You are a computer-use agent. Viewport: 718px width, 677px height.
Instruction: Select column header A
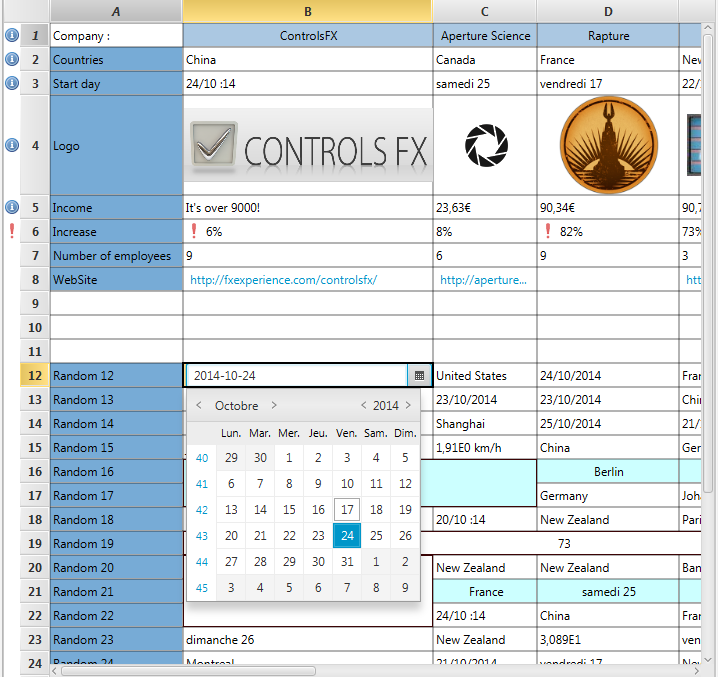click(x=116, y=11)
